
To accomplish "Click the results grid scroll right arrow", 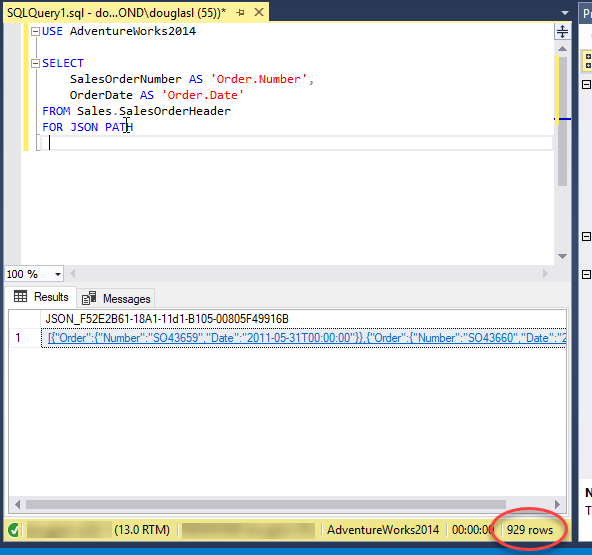I will pyautogui.click(x=558, y=504).
